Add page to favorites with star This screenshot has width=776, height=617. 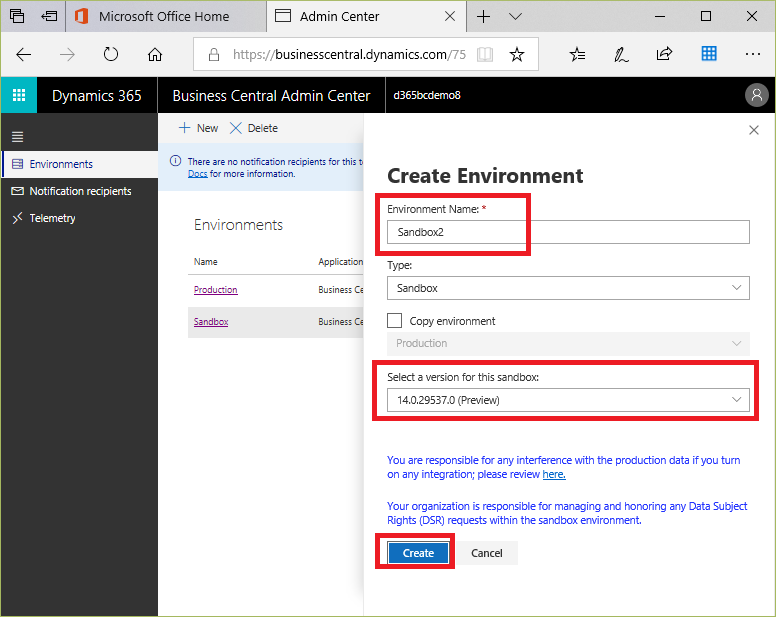(516, 55)
